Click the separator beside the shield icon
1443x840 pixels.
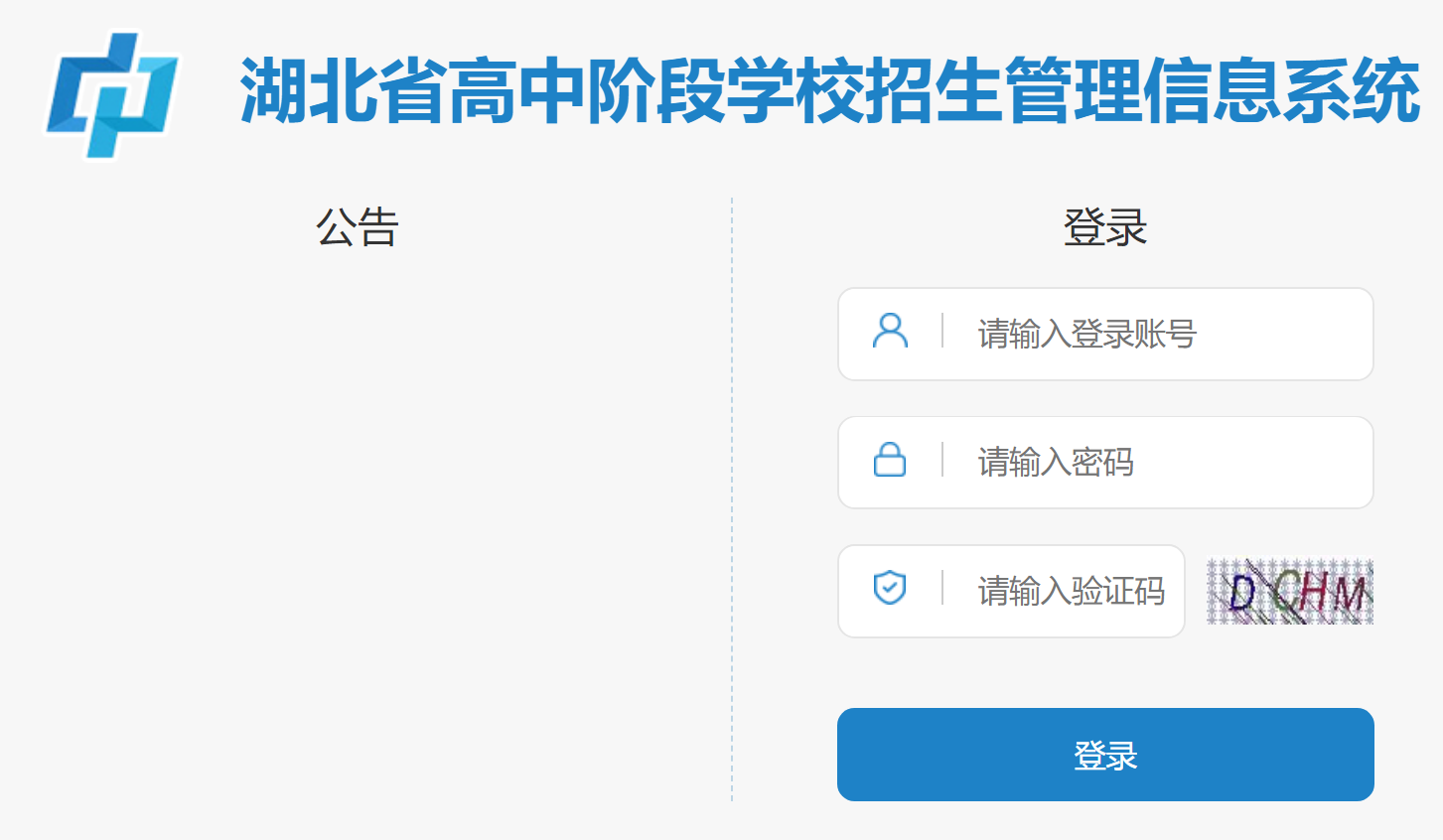pyautogui.click(x=942, y=588)
